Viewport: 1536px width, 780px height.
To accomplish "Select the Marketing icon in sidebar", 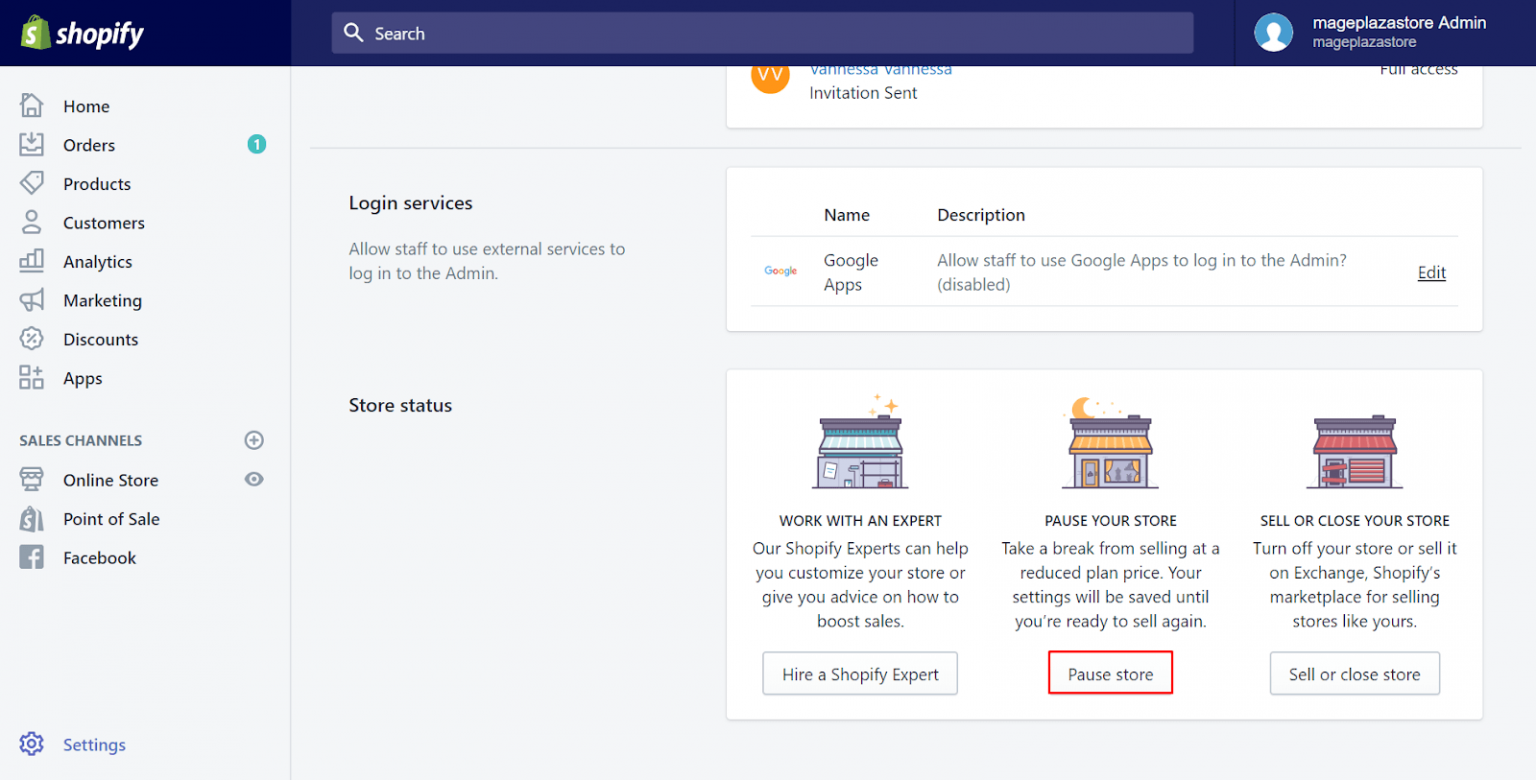I will coord(31,300).
